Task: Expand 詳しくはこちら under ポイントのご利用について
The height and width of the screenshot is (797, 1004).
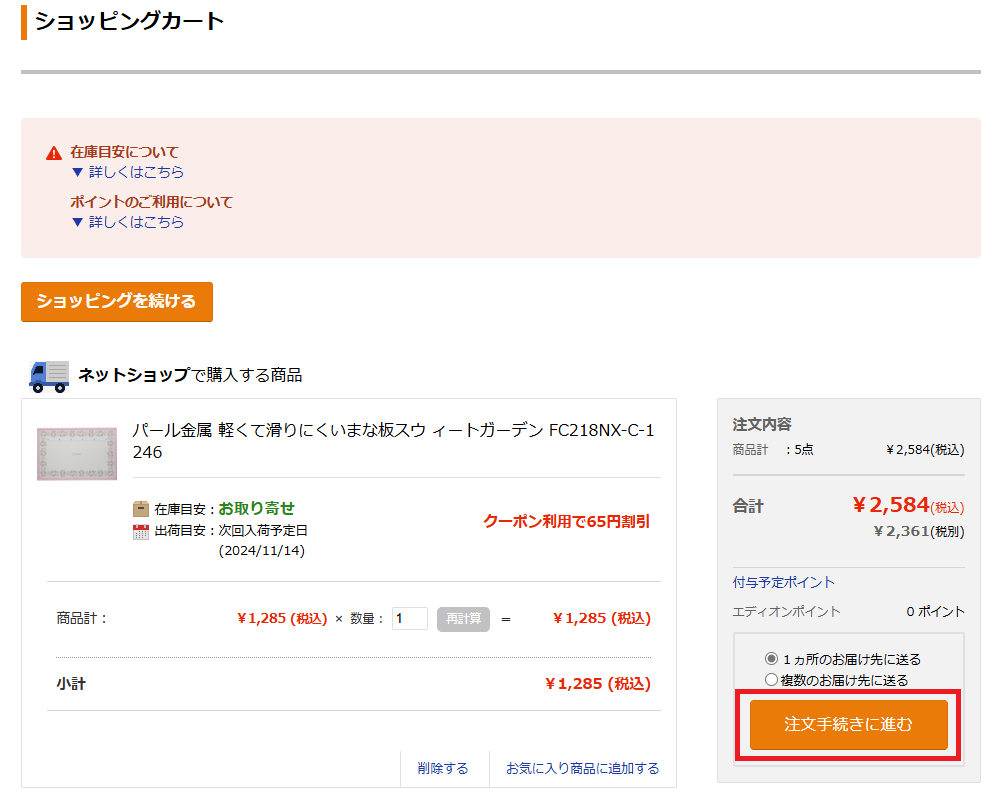Action: (128, 222)
